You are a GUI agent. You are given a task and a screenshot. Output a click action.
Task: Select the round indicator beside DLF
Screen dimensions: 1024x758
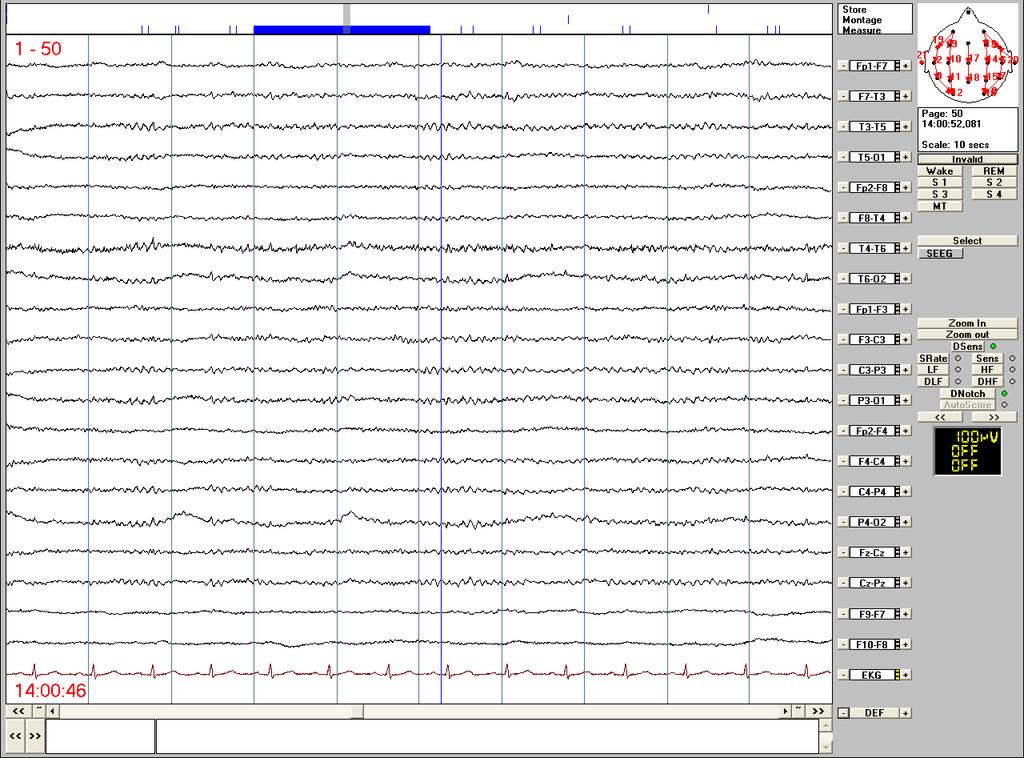coord(958,381)
